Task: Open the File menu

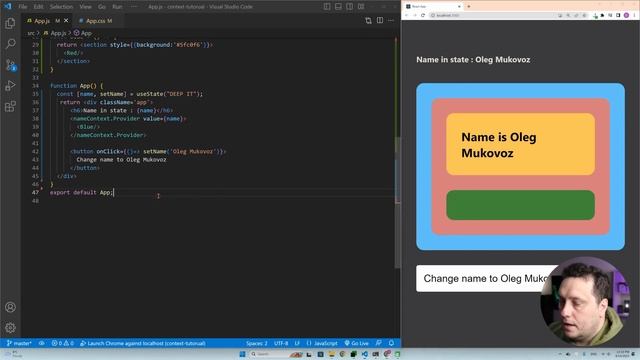Action: (23, 7)
